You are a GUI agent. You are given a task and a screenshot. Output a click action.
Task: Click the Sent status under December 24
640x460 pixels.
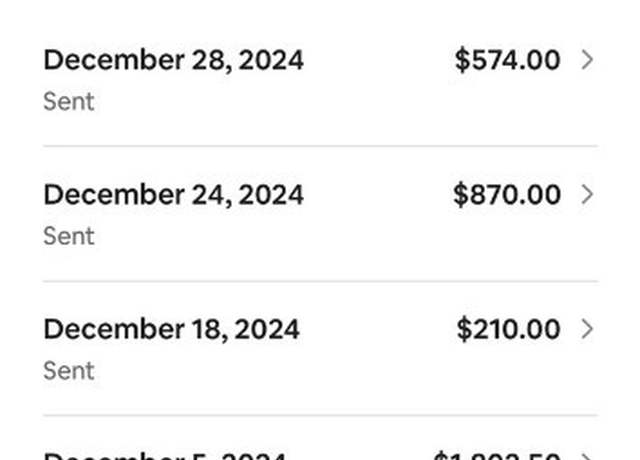(69, 236)
